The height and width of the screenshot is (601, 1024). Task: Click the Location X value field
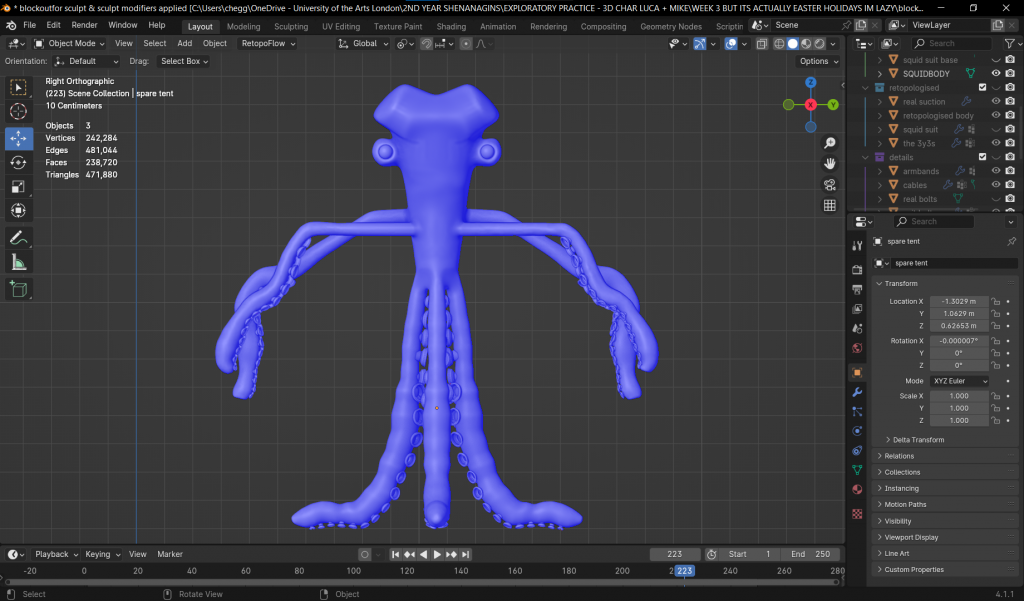(x=958, y=301)
